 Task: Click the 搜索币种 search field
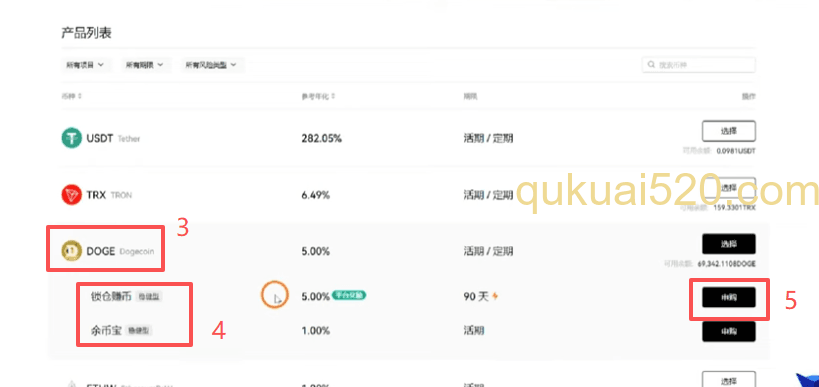click(x=698, y=65)
